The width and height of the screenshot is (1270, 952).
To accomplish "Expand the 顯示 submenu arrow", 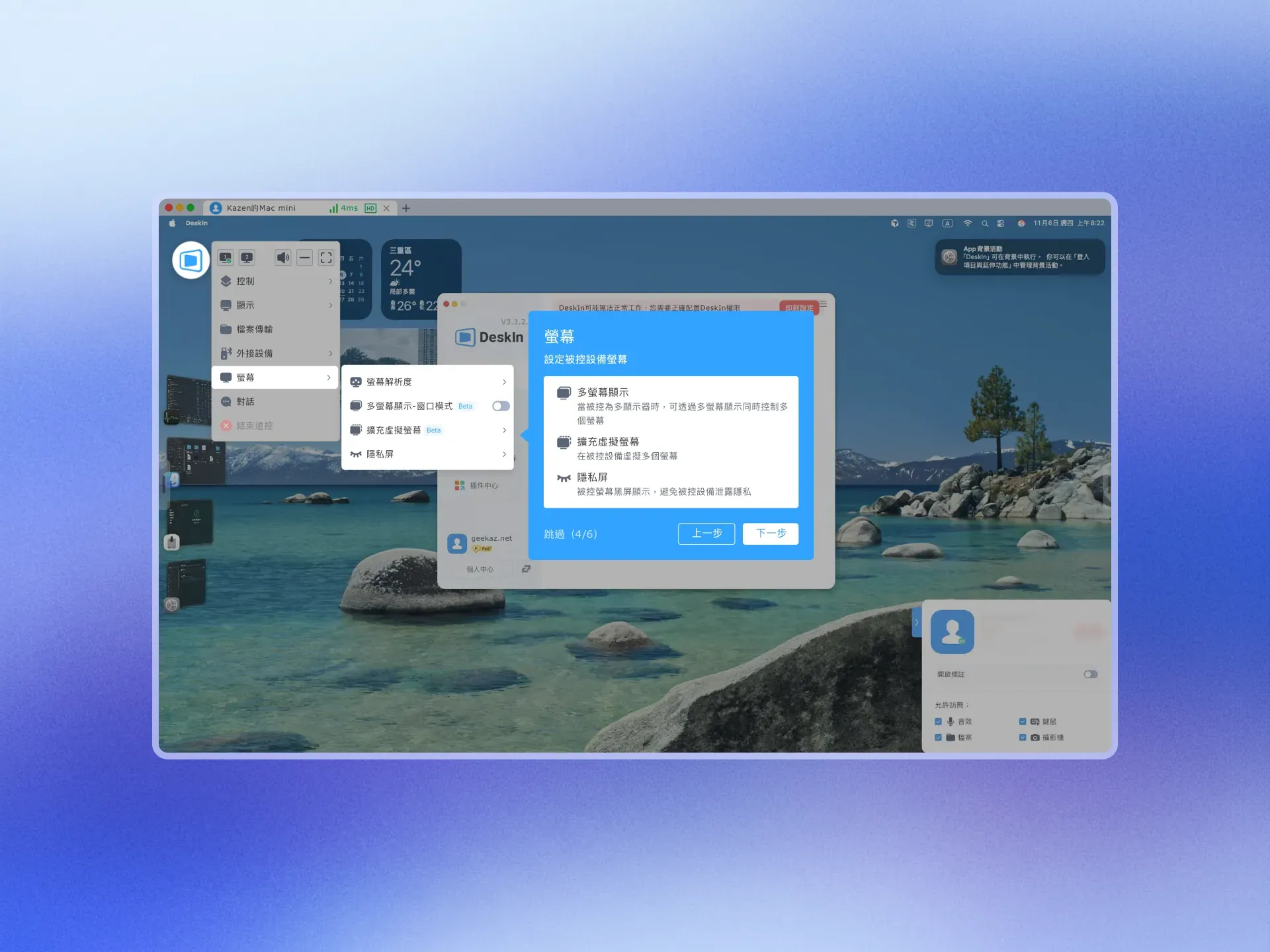I will [330, 305].
